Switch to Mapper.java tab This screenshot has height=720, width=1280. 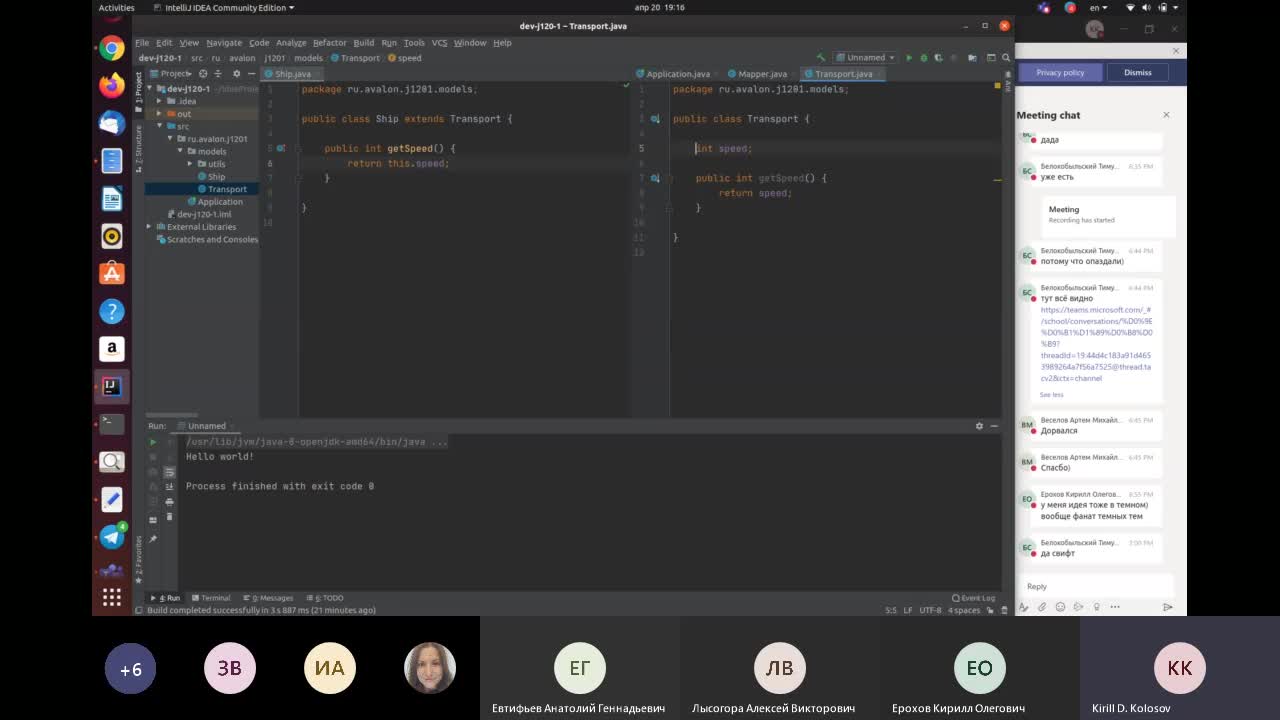point(762,74)
